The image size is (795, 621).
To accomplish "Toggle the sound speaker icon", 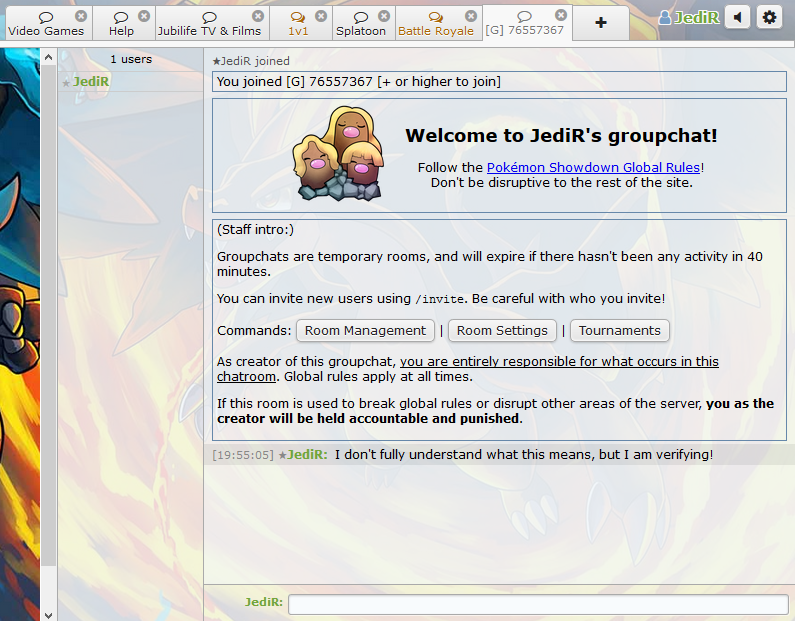I will 737,17.
